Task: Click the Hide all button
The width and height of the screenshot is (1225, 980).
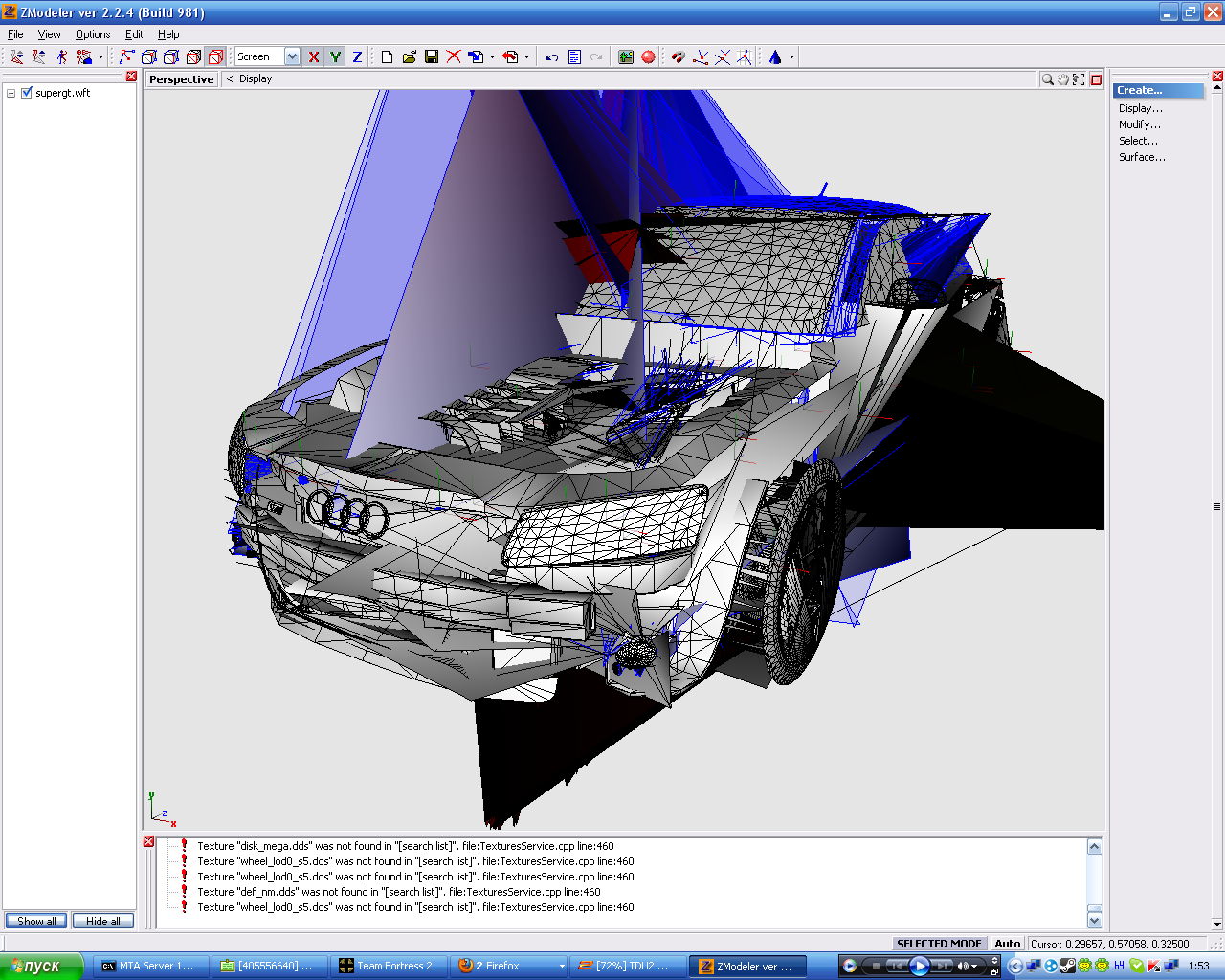Action: (103, 922)
